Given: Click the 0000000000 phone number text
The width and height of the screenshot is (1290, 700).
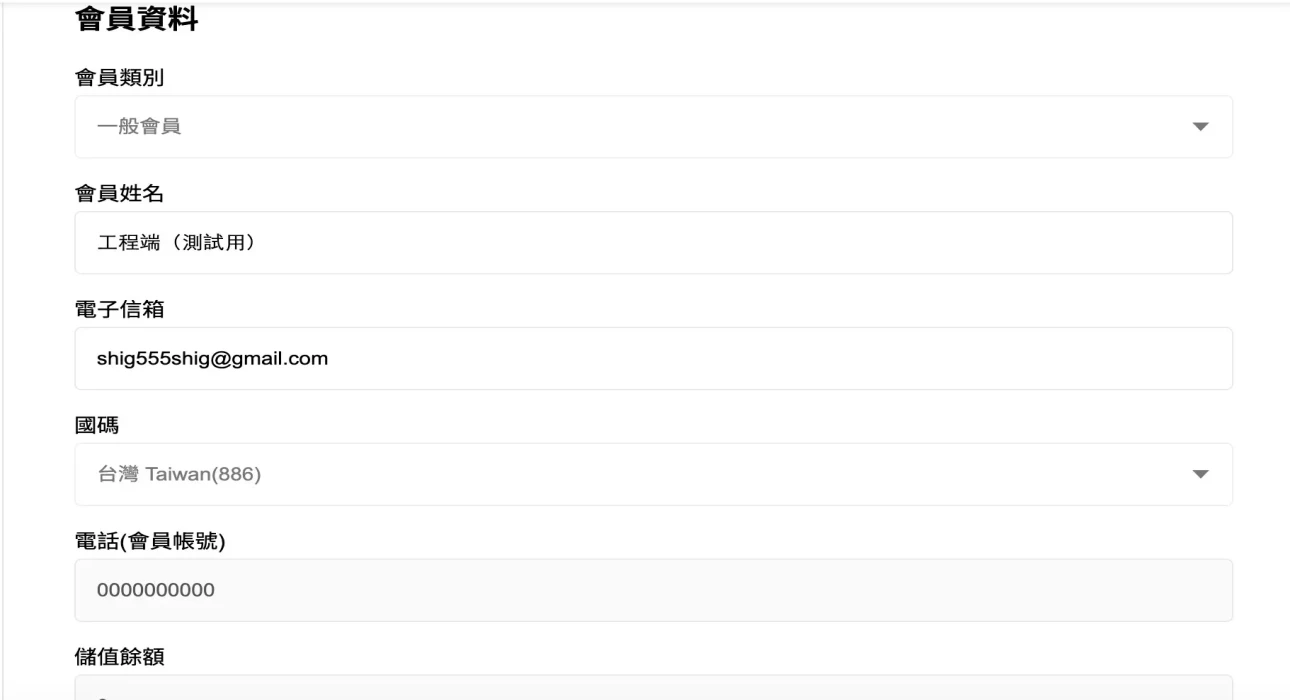Looking at the screenshot, I should click(155, 590).
